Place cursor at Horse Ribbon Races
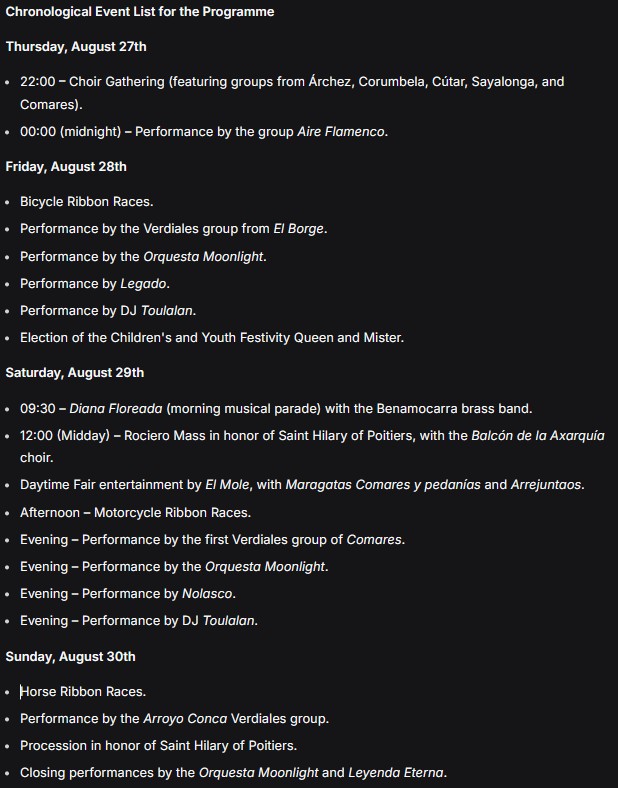Image resolution: width=618 pixels, height=788 pixels. tap(83, 692)
